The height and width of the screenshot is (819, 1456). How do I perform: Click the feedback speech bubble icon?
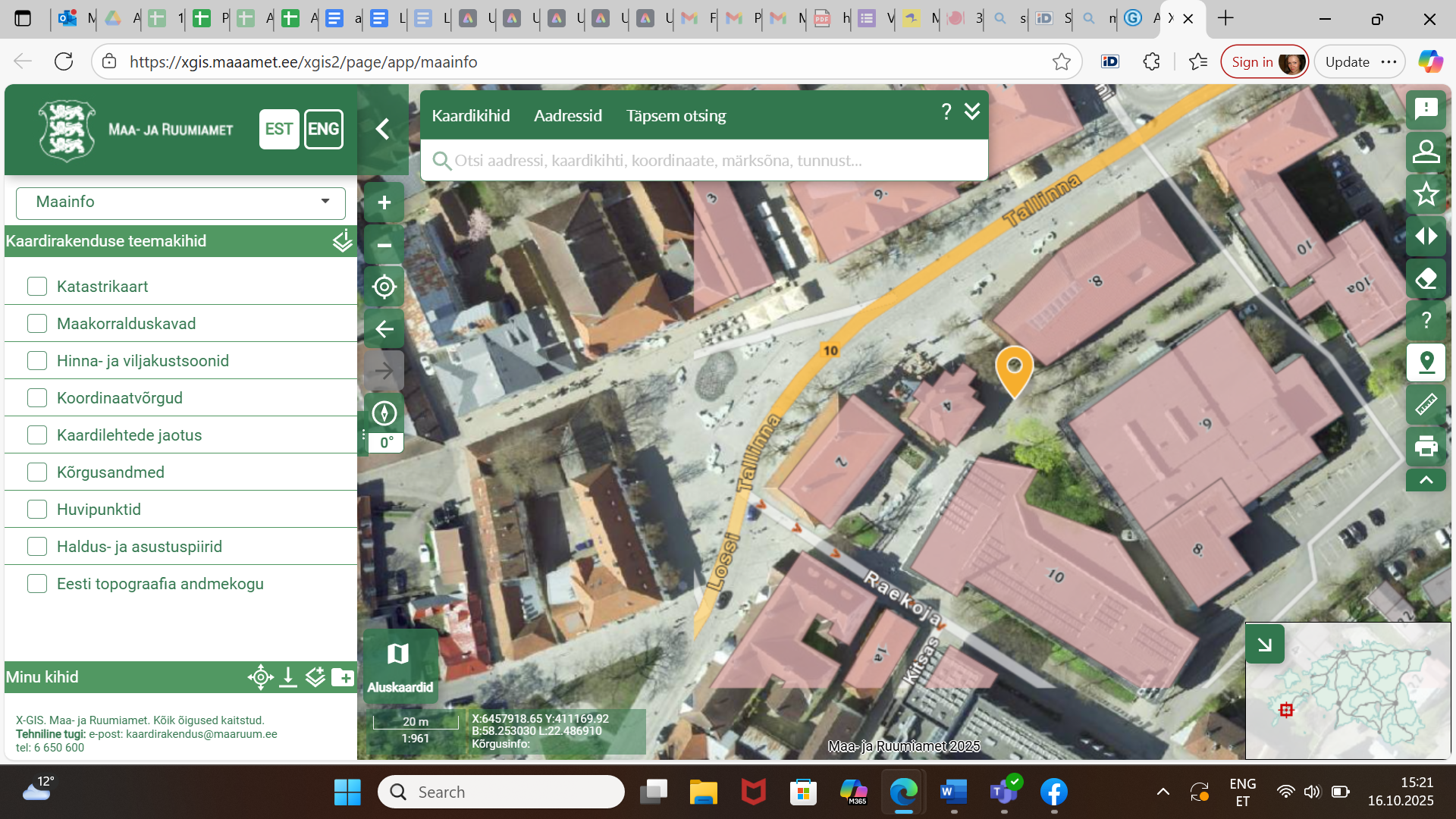pos(1426,109)
